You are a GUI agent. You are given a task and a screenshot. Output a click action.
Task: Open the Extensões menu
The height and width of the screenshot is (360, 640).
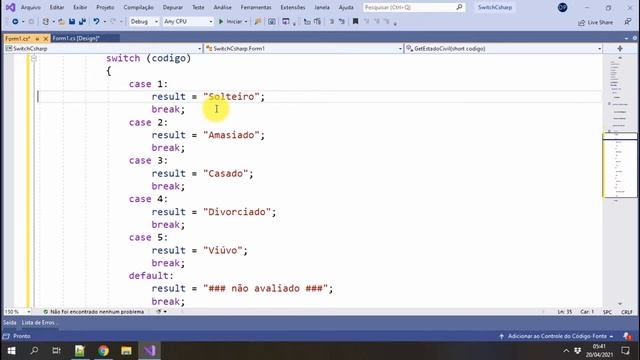[293, 7]
